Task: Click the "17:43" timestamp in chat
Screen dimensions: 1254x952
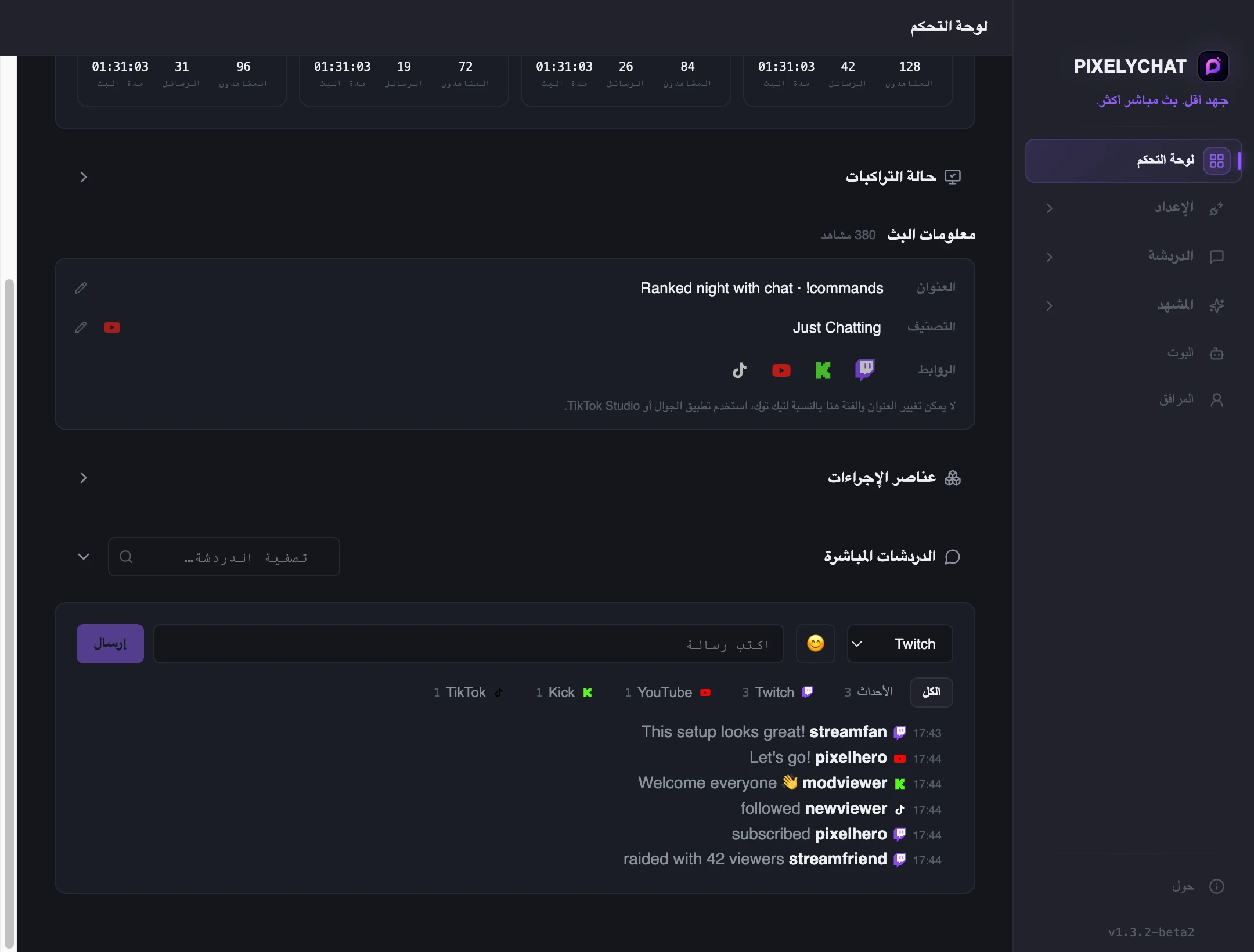Action: click(x=927, y=733)
